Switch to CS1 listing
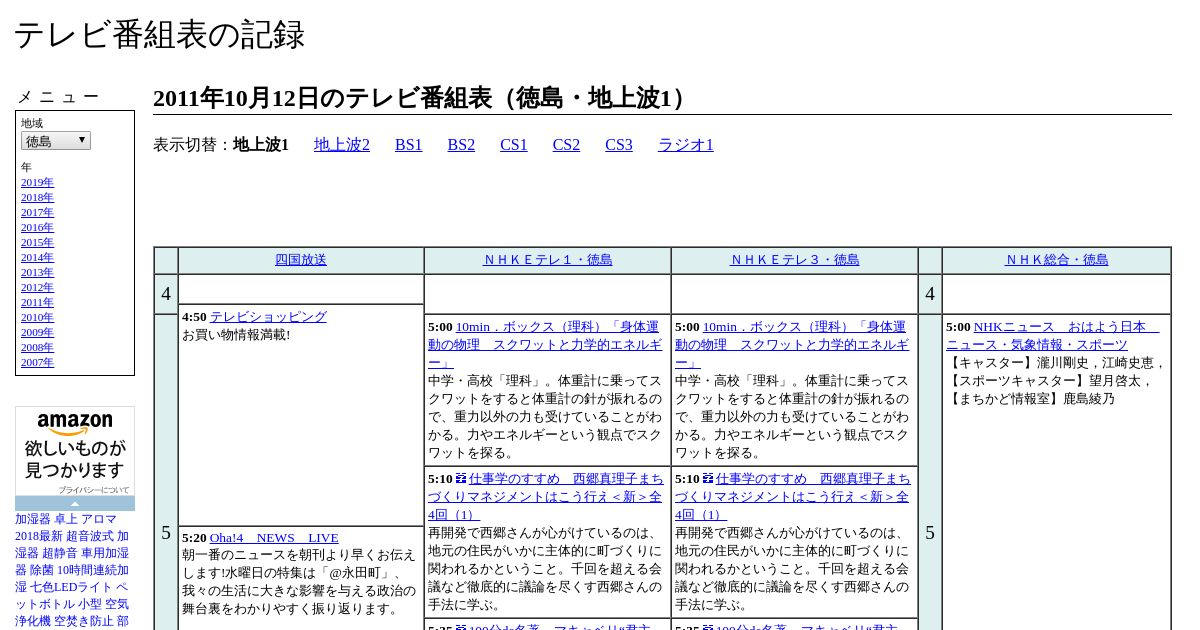The width and height of the screenshot is (1200, 630). pyautogui.click(x=514, y=145)
